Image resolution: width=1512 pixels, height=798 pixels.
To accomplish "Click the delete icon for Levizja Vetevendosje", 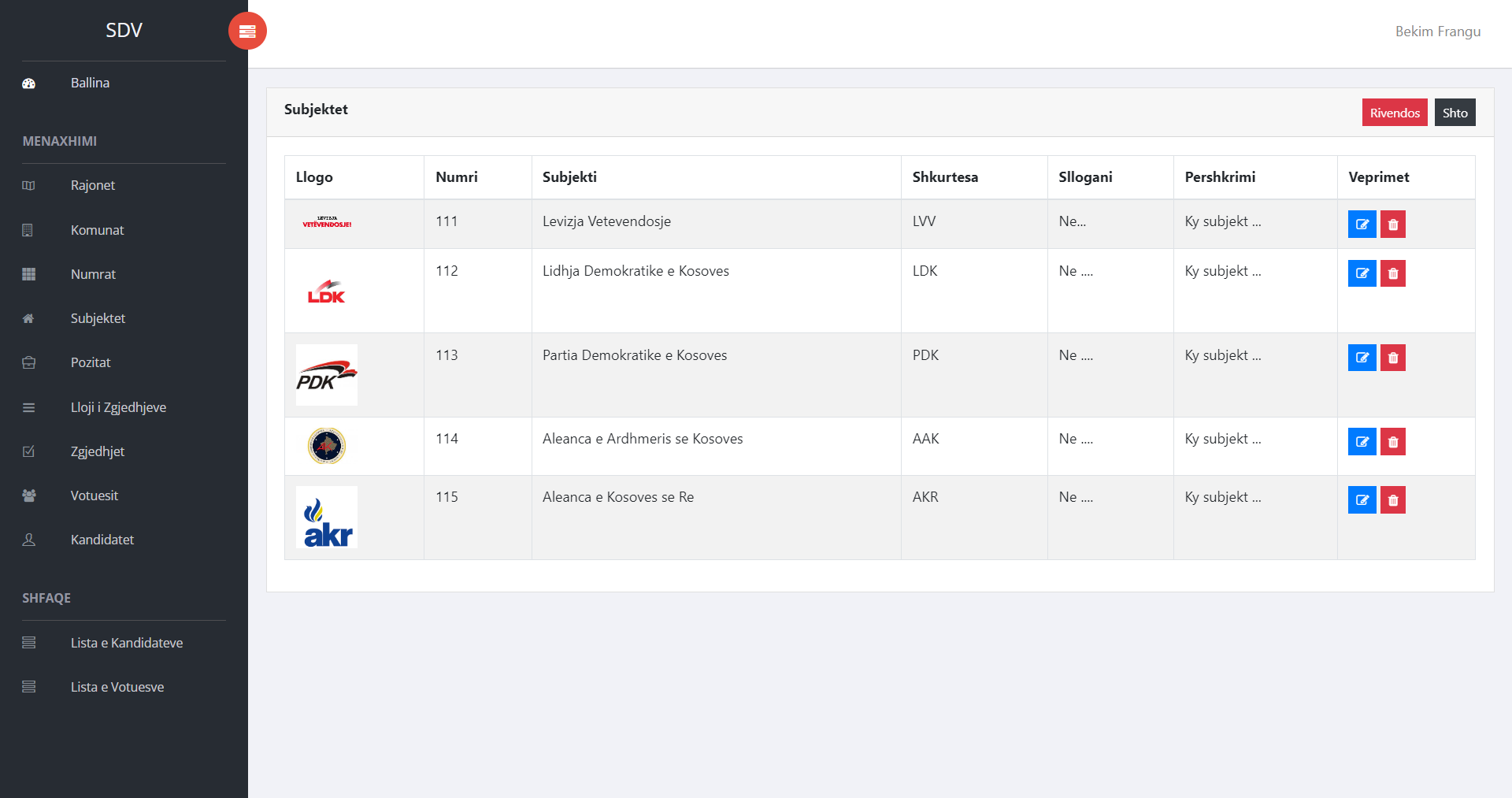I will coord(1393,224).
